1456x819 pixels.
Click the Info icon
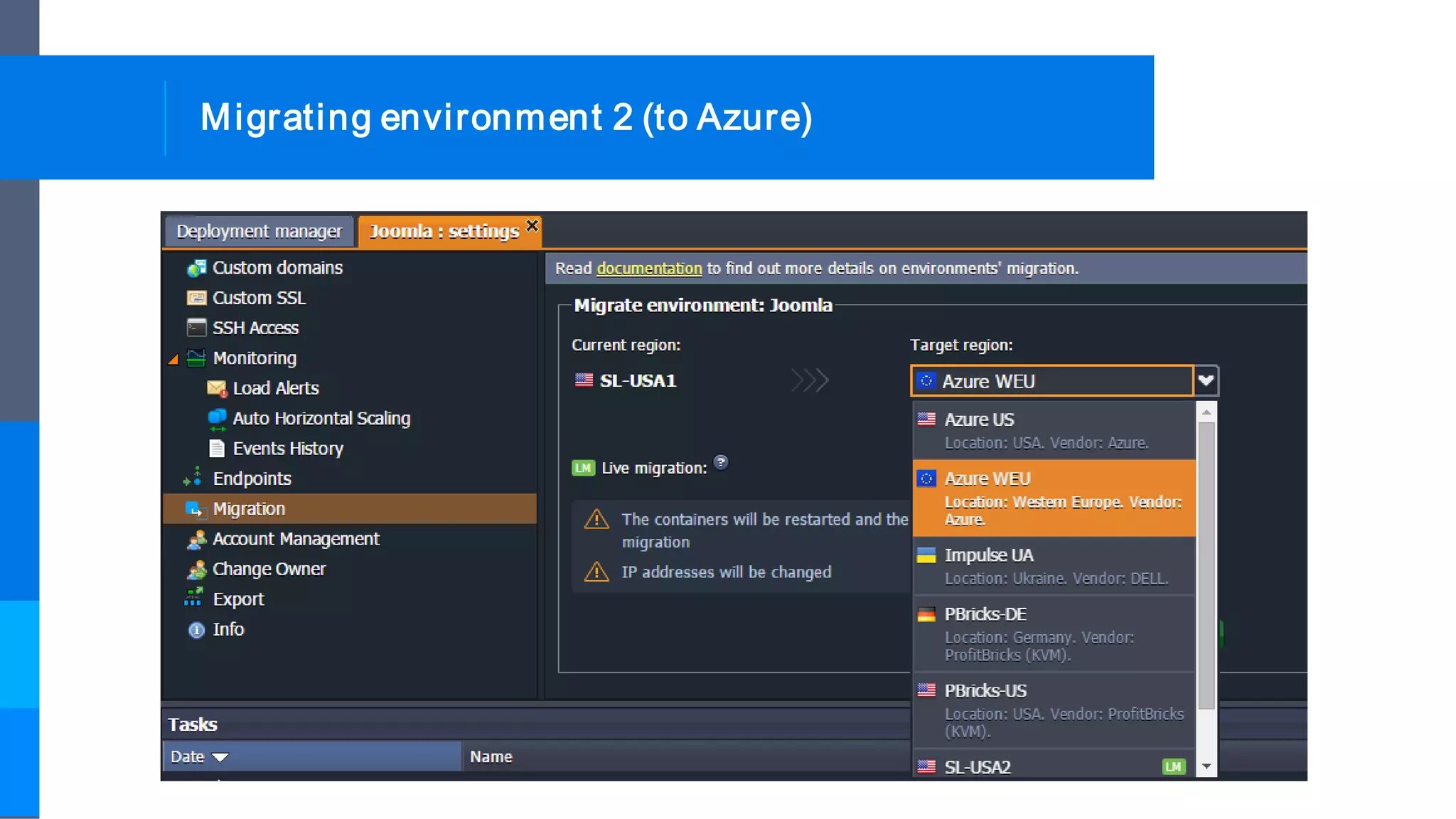click(196, 630)
